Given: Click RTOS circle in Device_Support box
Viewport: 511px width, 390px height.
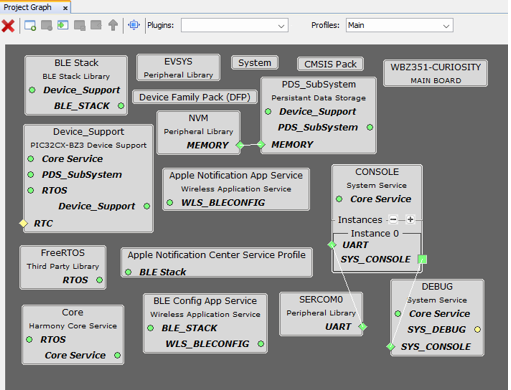Looking at the screenshot, I should (x=31, y=190).
